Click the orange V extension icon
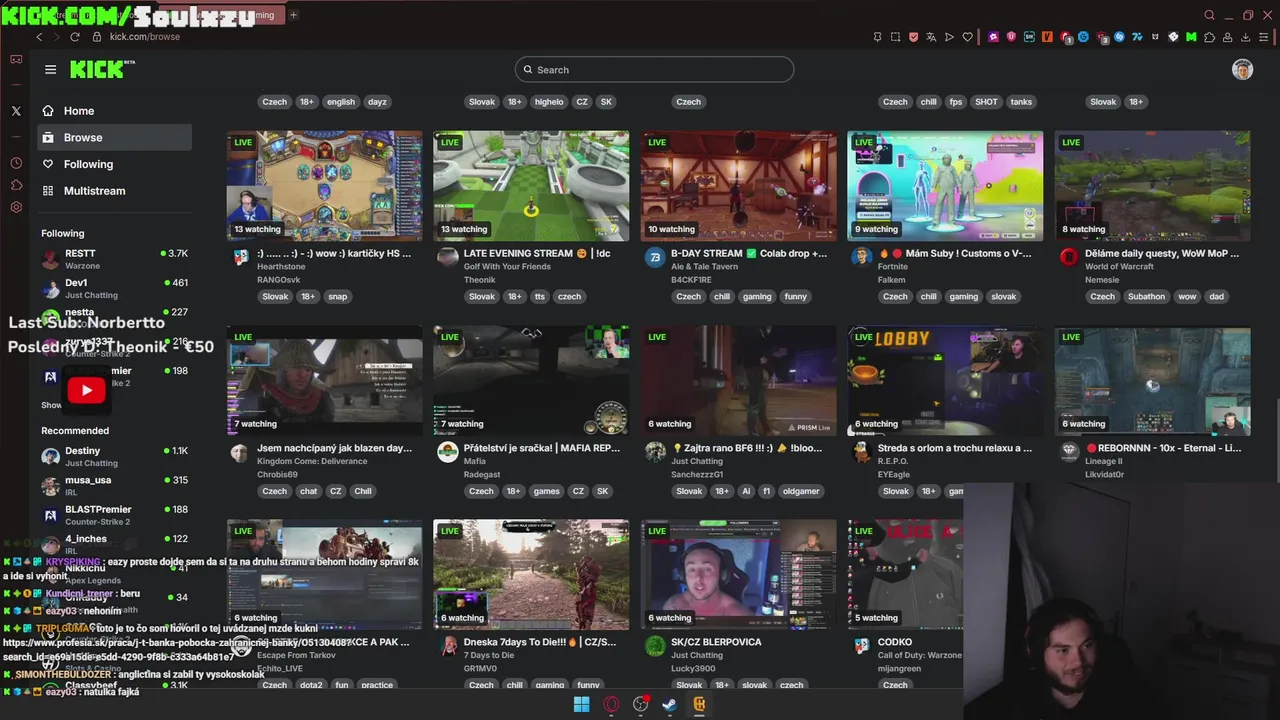The width and height of the screenshot is (1280, 720). pos(1047,37)
